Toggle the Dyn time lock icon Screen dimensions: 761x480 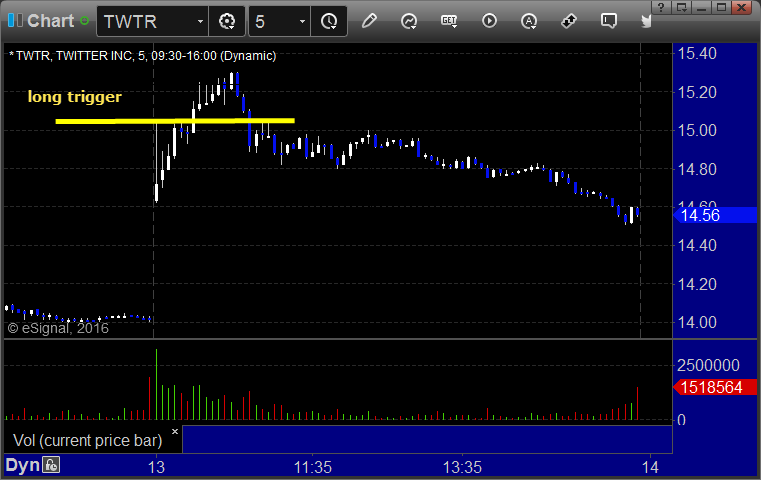tap(51, 465)
